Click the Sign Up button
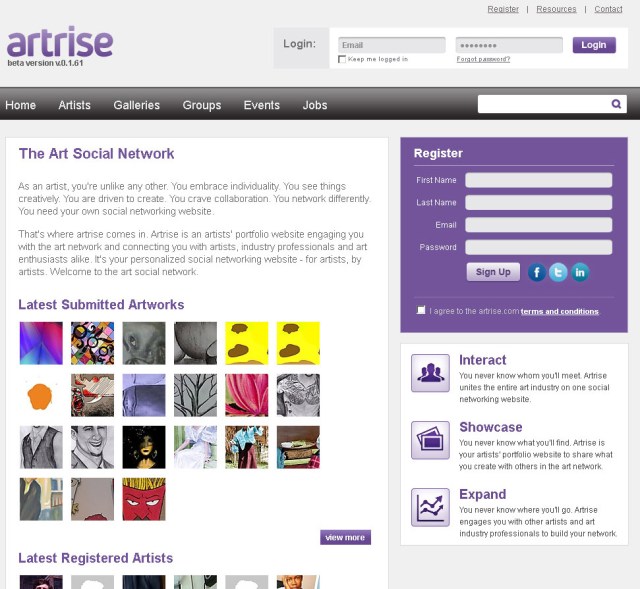This screenshot has height=589, width=640. coord(493,272)
